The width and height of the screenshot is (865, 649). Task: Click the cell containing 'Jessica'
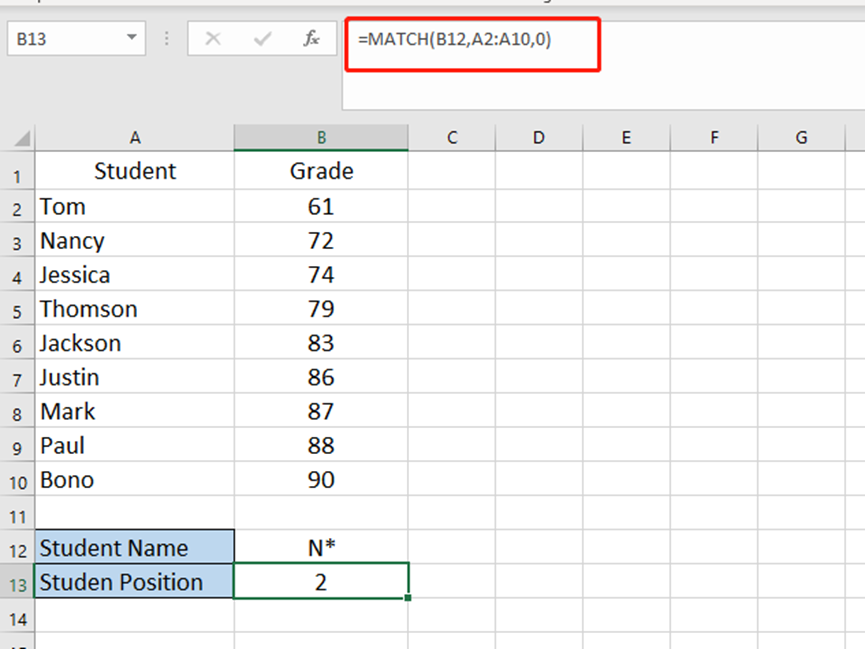[135, 275]
